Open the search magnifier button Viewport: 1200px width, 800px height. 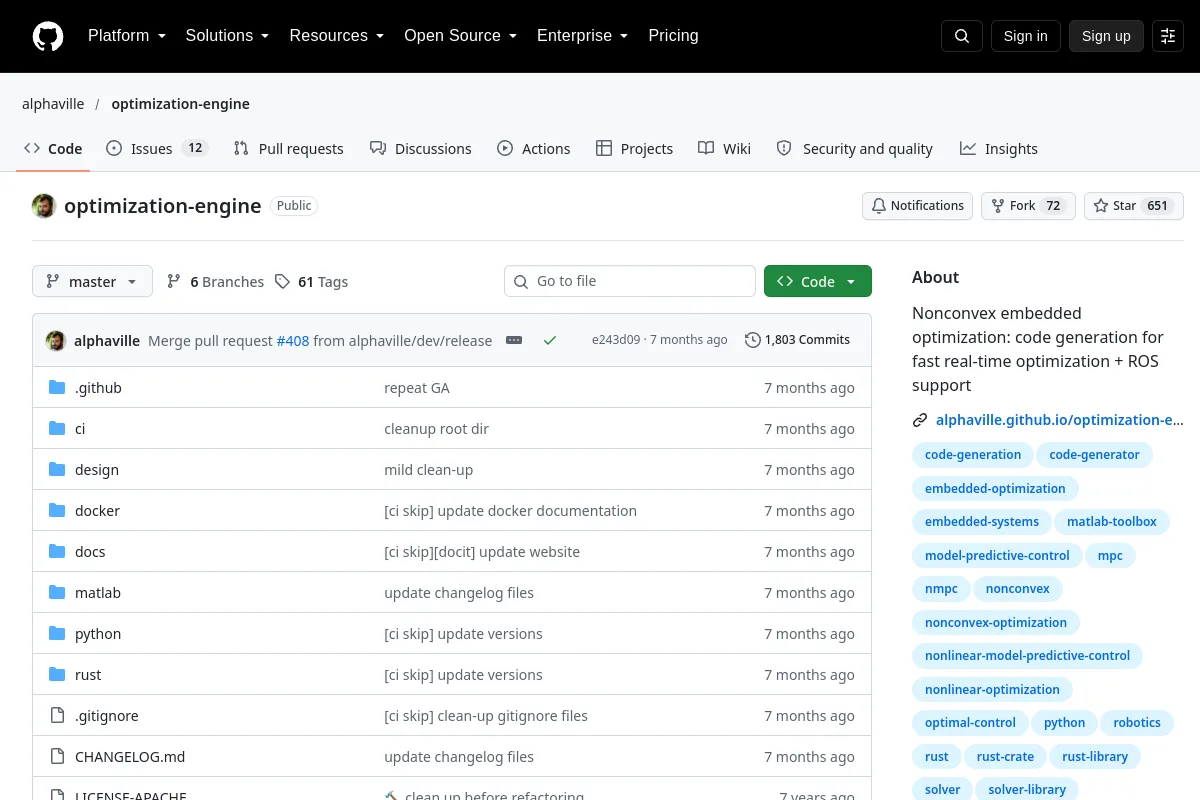click(962, 36)
